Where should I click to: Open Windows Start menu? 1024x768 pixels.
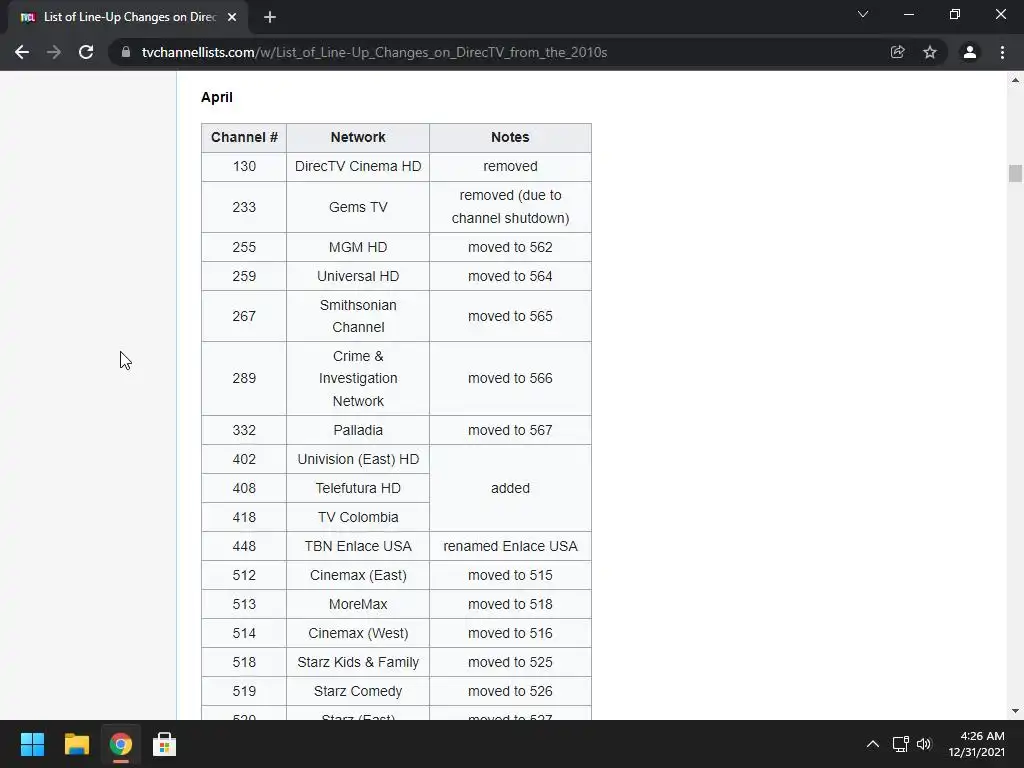(32, 744)
